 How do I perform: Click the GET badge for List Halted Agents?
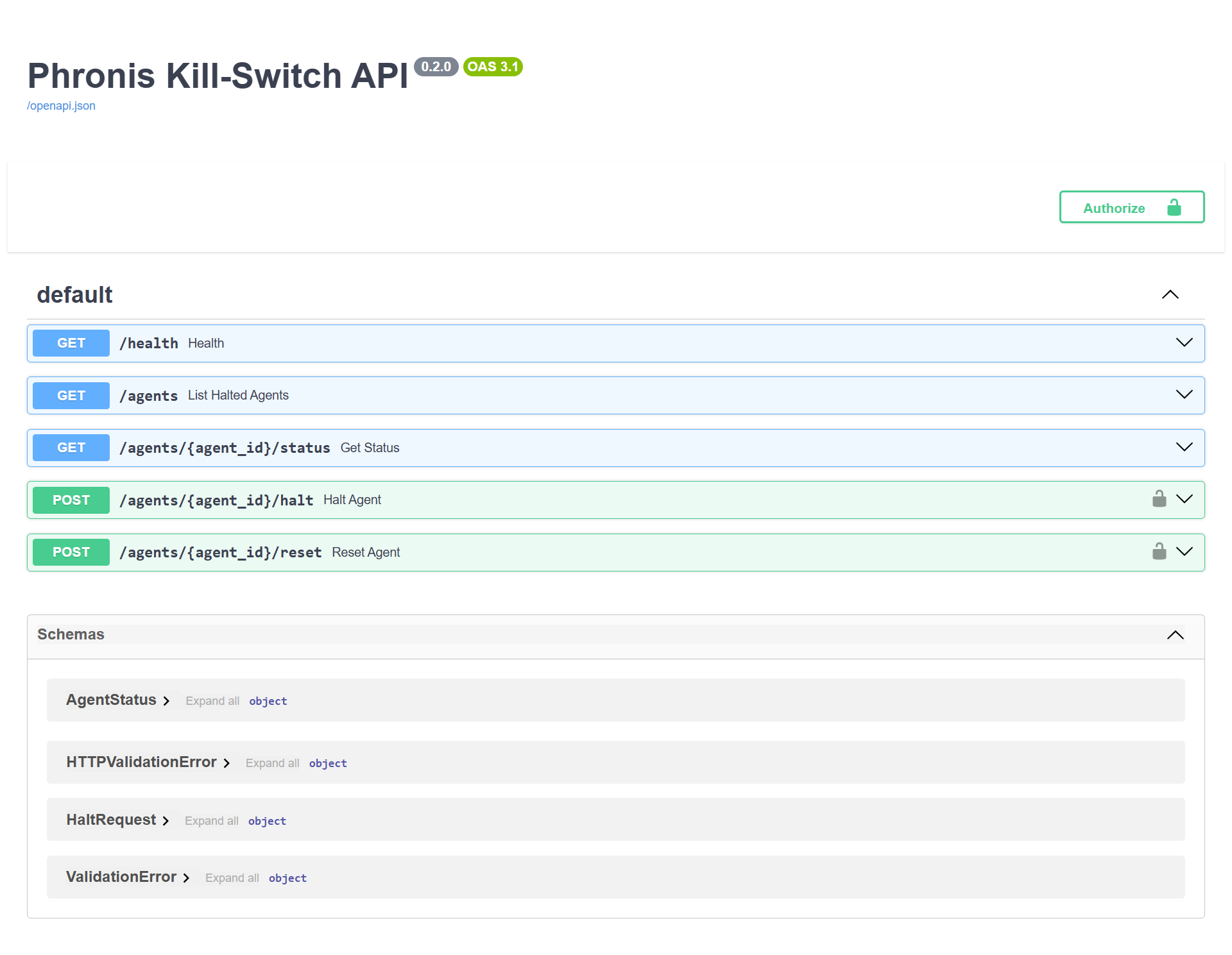click(x=71, y=396)
